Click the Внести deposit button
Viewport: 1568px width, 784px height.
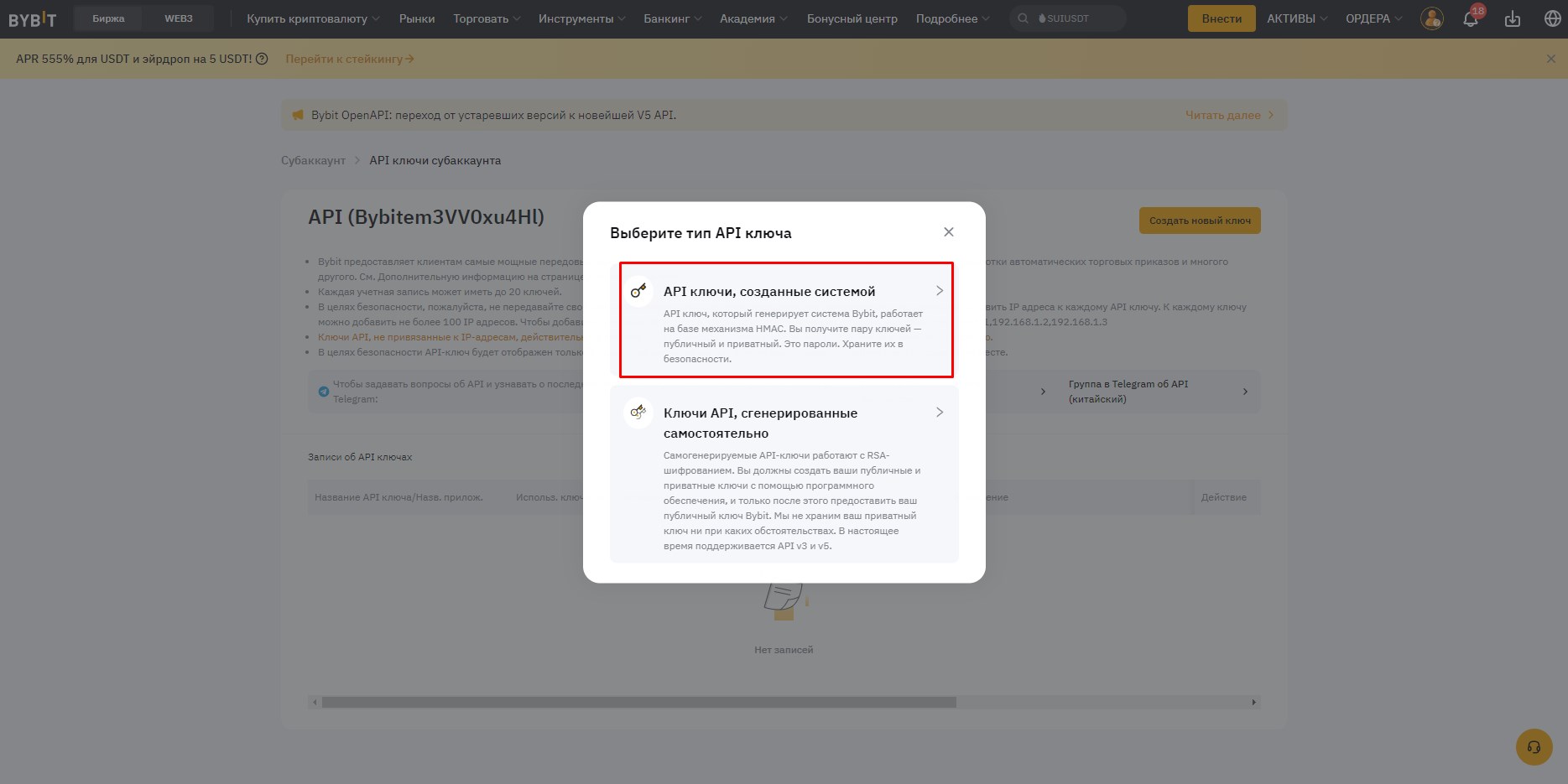point(1222,18)
